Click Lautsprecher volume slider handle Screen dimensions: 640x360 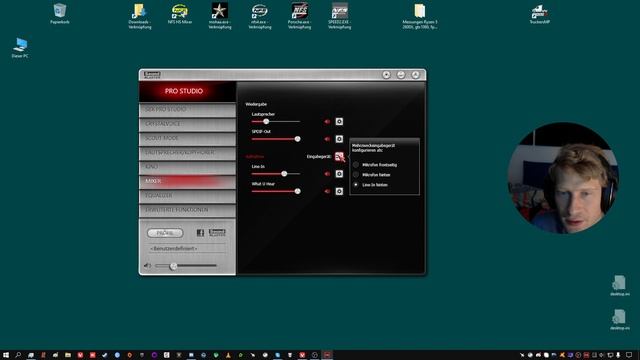click(266, 122)
